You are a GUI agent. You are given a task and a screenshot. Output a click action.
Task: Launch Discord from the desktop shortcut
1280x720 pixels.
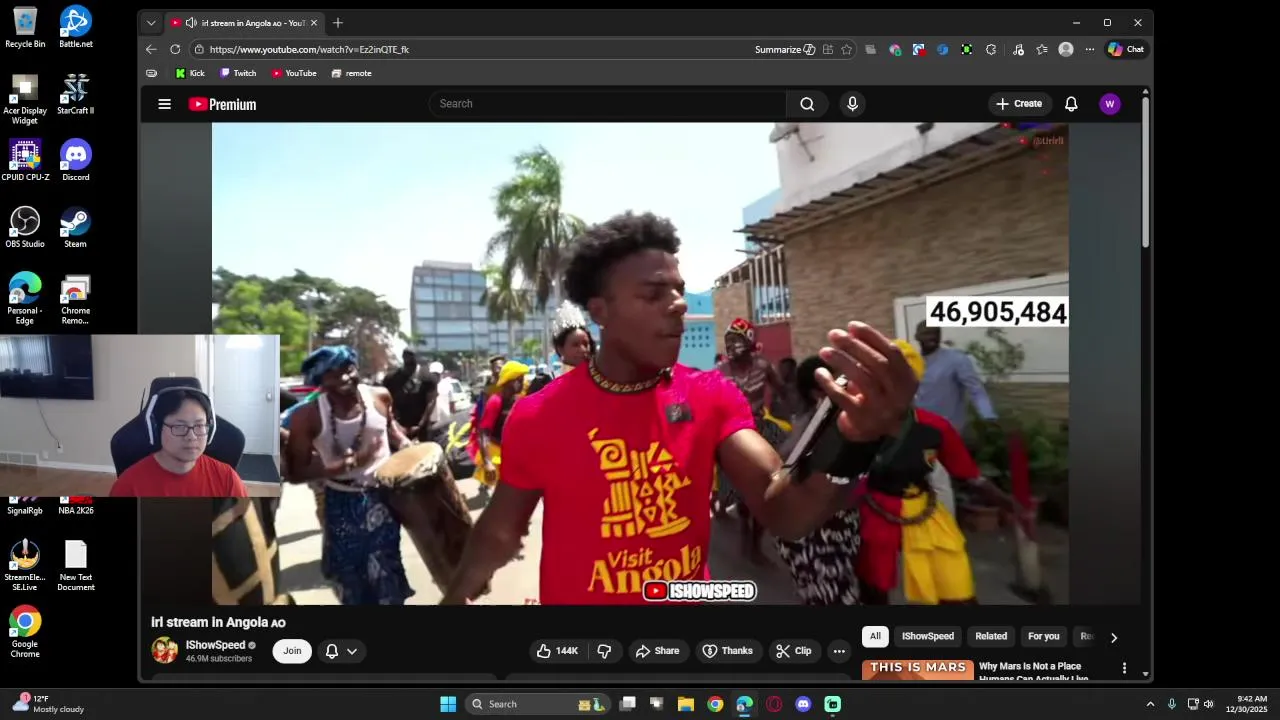pos(76,160)
